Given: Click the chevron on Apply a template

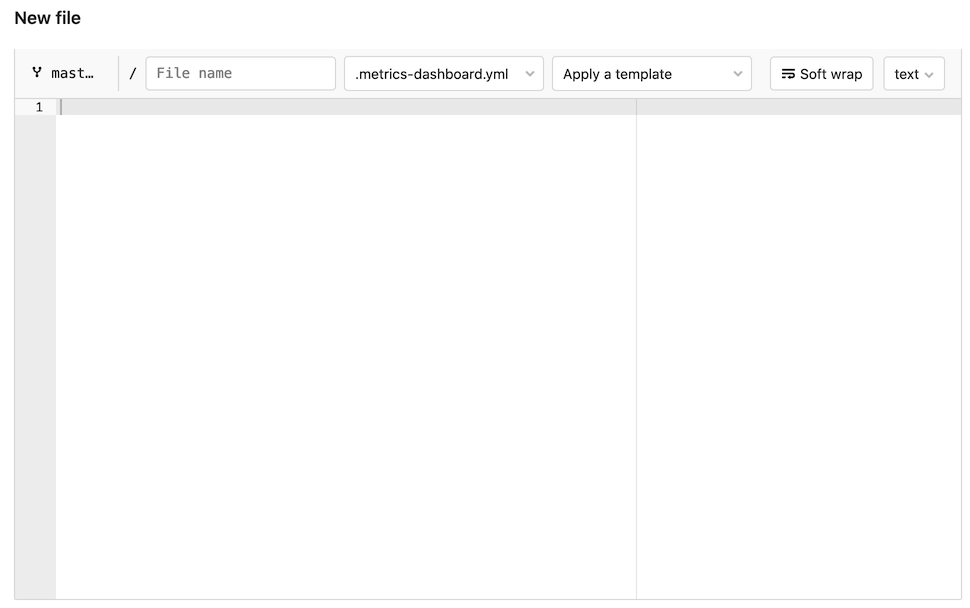Looking at the screenshot, I should pos(737,73).
